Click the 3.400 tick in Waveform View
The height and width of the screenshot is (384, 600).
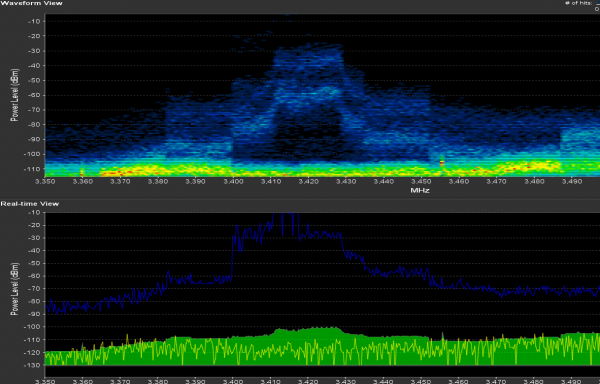tap(233, 181)
